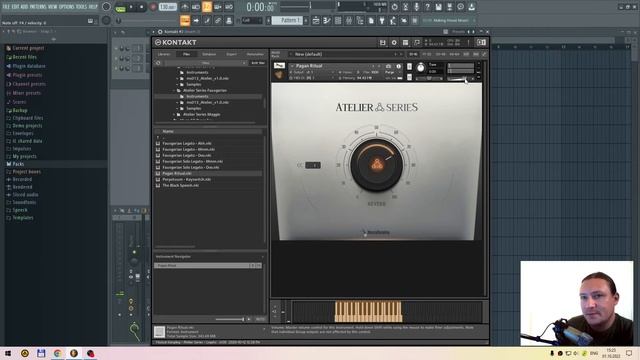
Task: Open Pagan Ritual snapshot camera icon
Action: click(x=388, y=66)
